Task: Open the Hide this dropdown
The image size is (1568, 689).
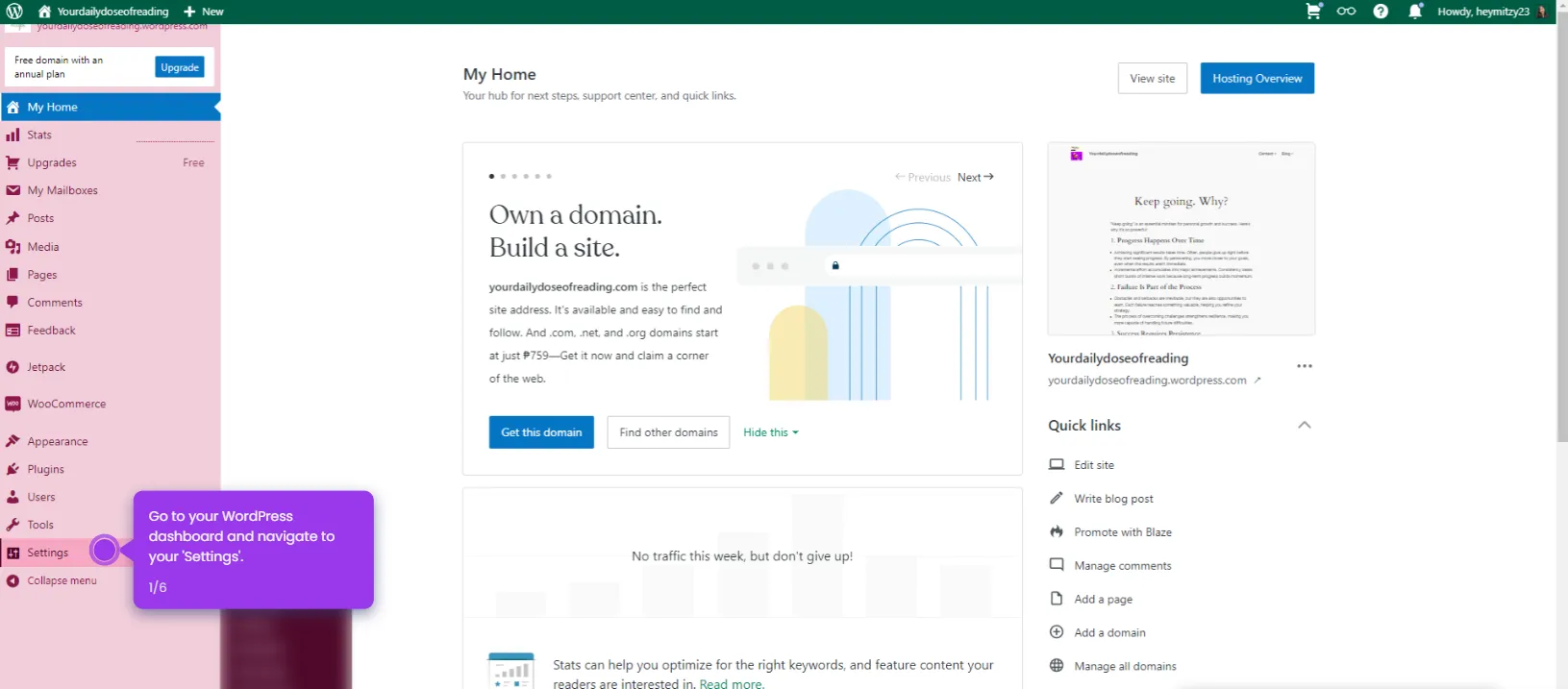Action: 771,432
